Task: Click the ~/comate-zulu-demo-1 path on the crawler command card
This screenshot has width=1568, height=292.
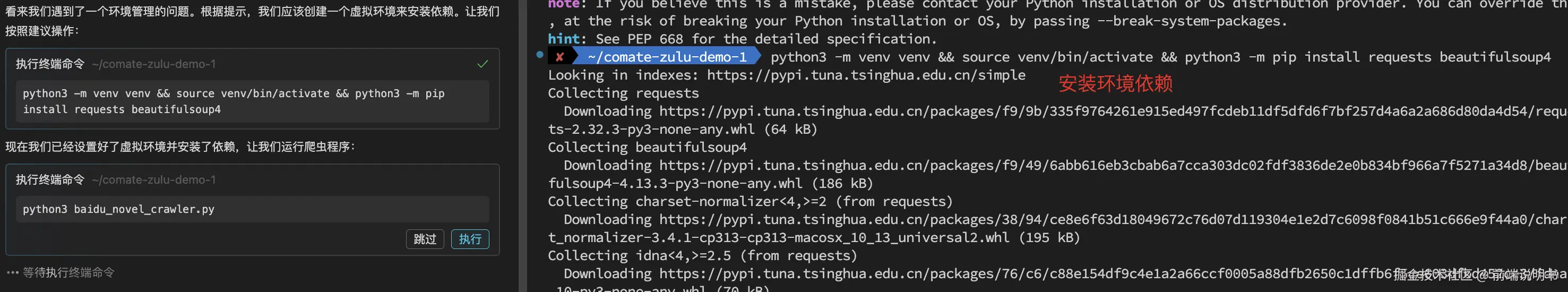Action: pos(153,179)
